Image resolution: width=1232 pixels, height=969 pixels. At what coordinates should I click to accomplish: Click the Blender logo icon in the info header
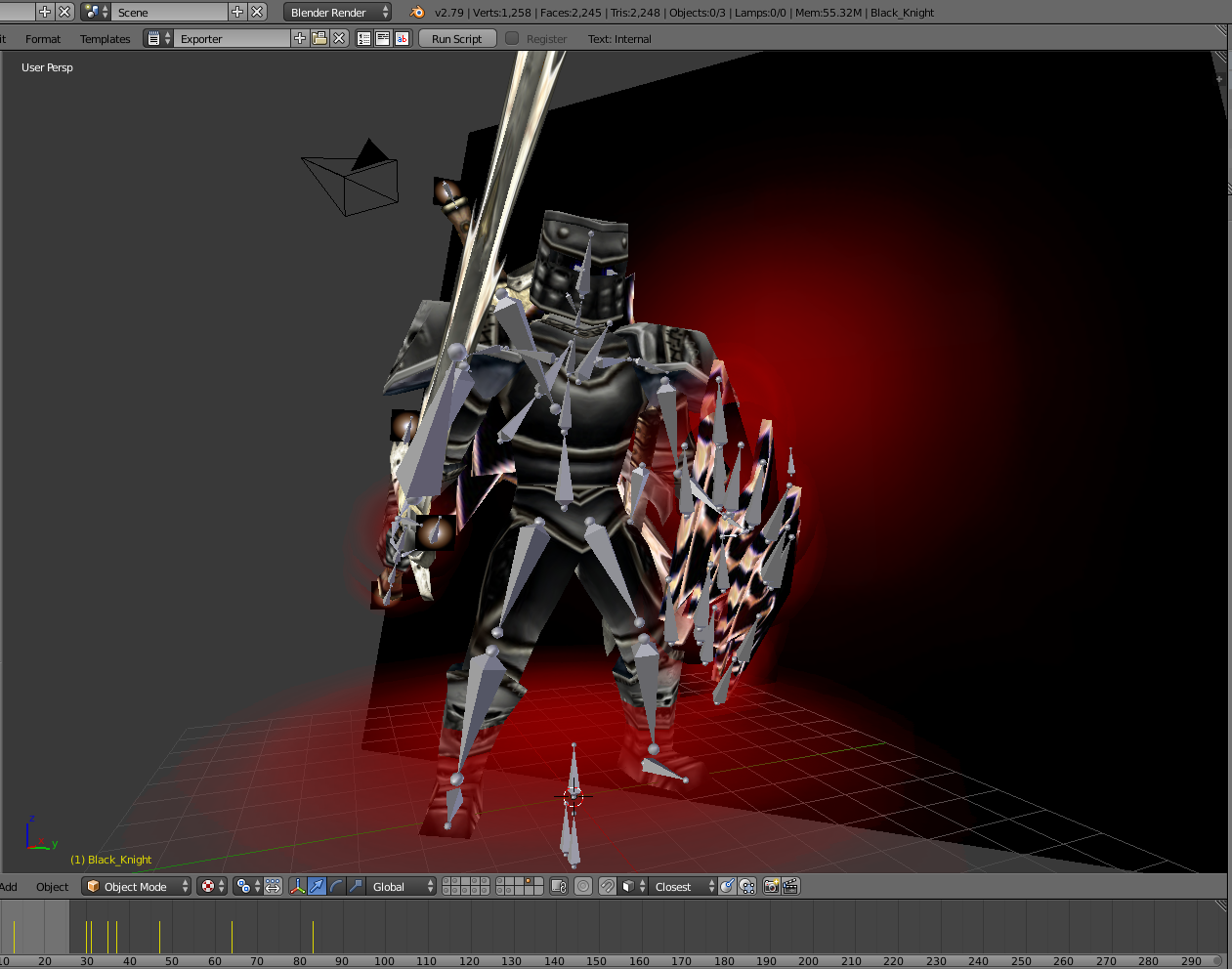click(417, 12)
